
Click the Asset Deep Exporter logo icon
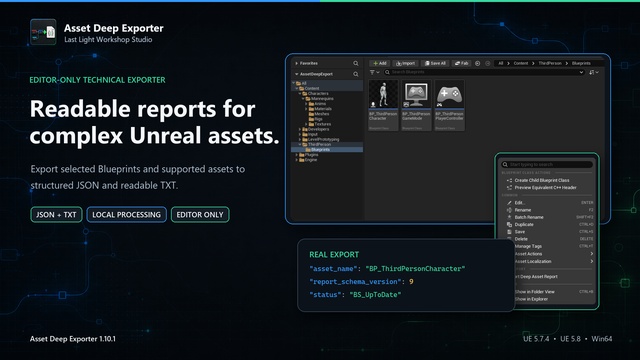point(43,32)
